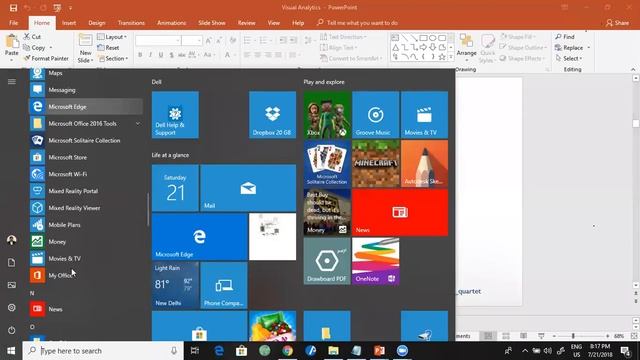Image resolution: width=640 pixels, height=360 pixels.
Task: Switch to the Animations tab
Action: coord(171,23)
